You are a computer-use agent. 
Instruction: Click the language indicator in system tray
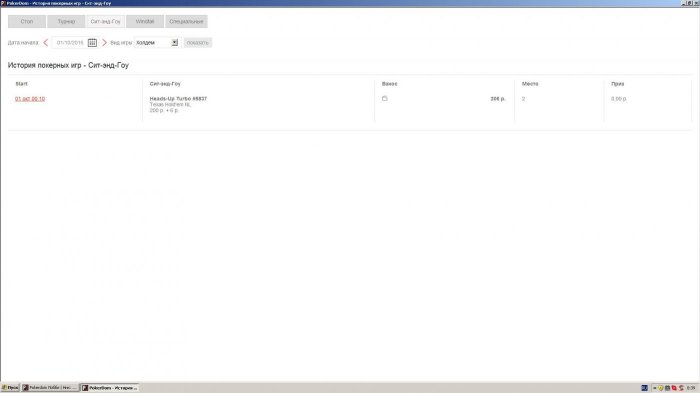[644, 388]
